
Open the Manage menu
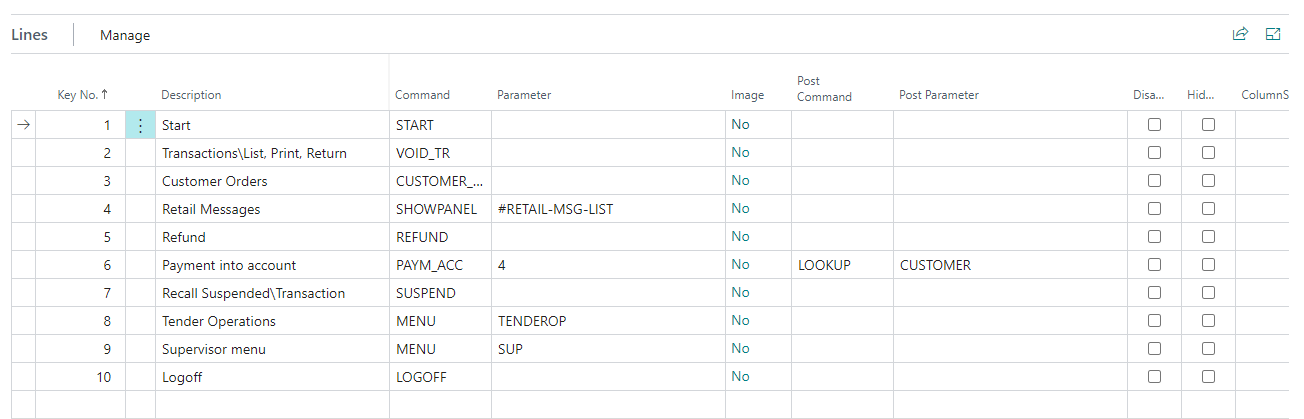click(125, 35)
